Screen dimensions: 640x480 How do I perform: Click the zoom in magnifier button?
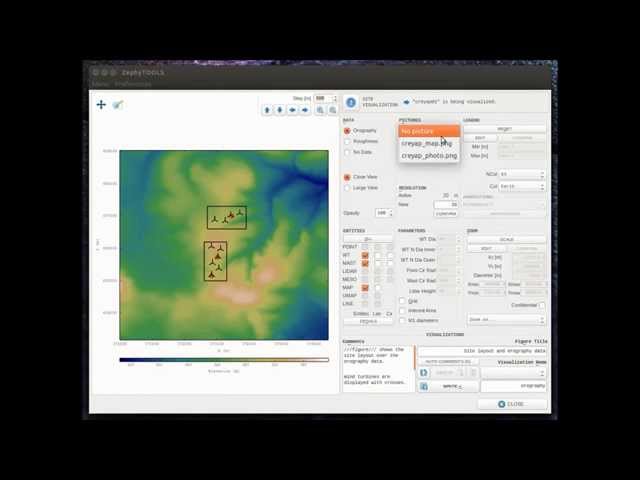pos(320,110)
